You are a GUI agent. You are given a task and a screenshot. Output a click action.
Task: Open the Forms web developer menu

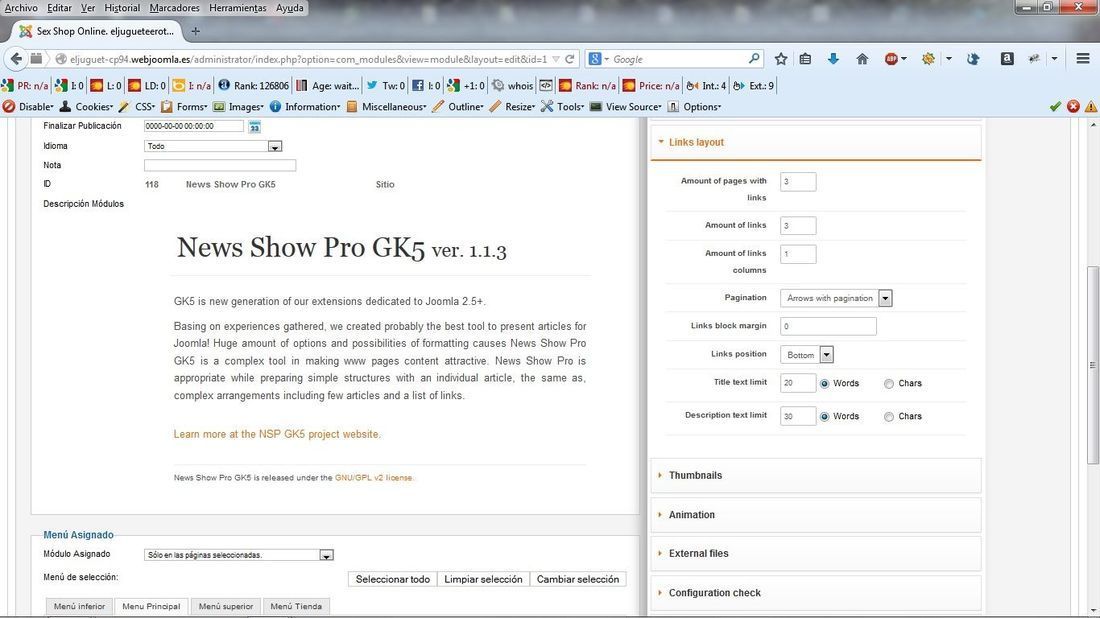point(185,107)
